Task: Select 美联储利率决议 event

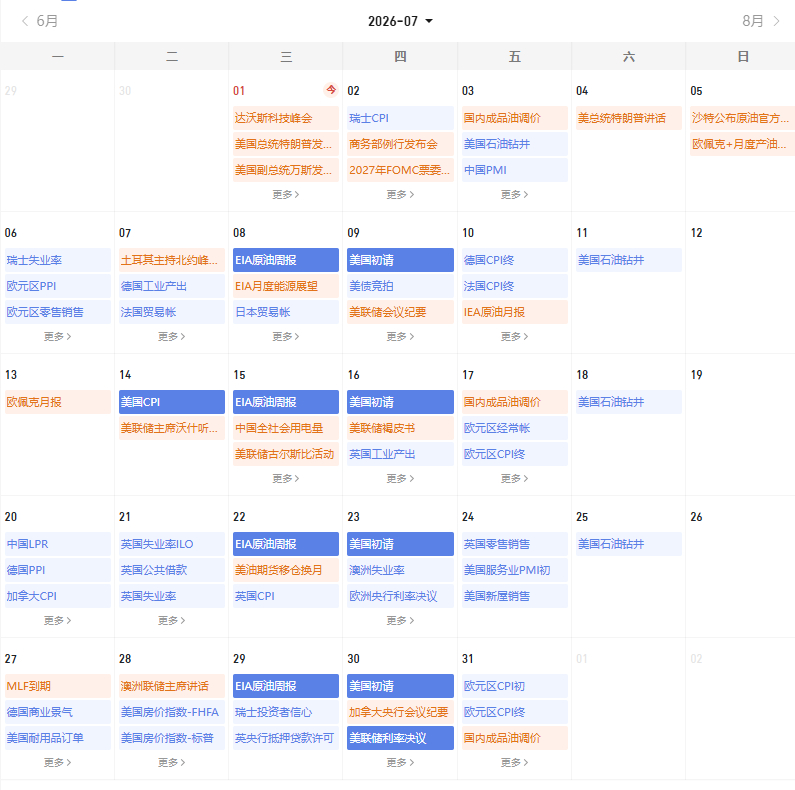Action: click(400, 738)
